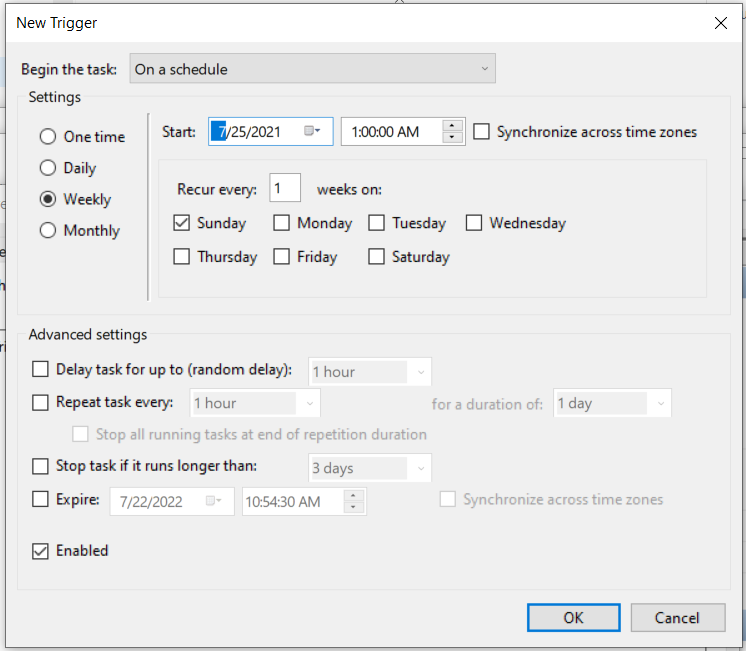Increase start time with up spinner arrow

452,126
